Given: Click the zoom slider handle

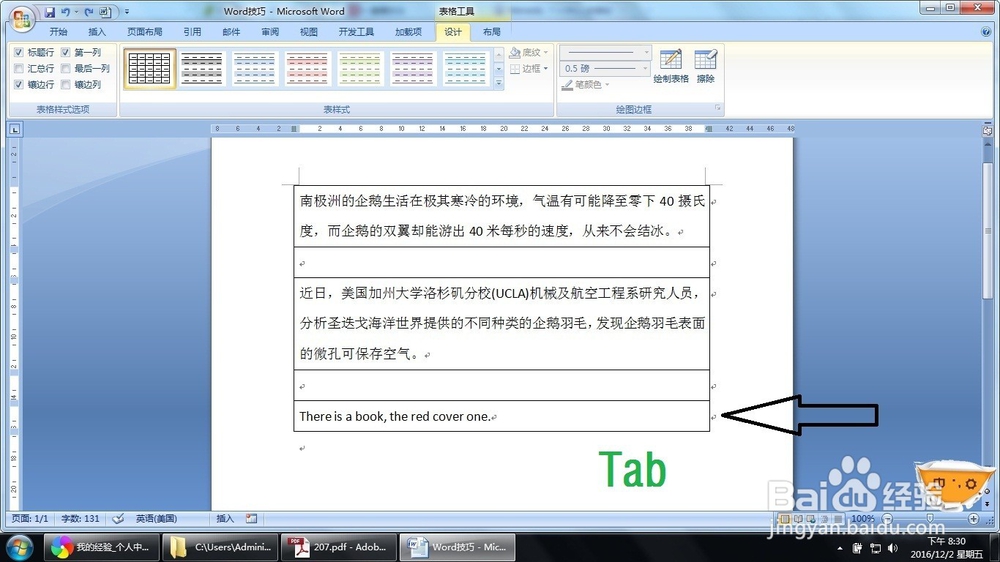Looking at the screenshot, I should [x=930, y=519].
